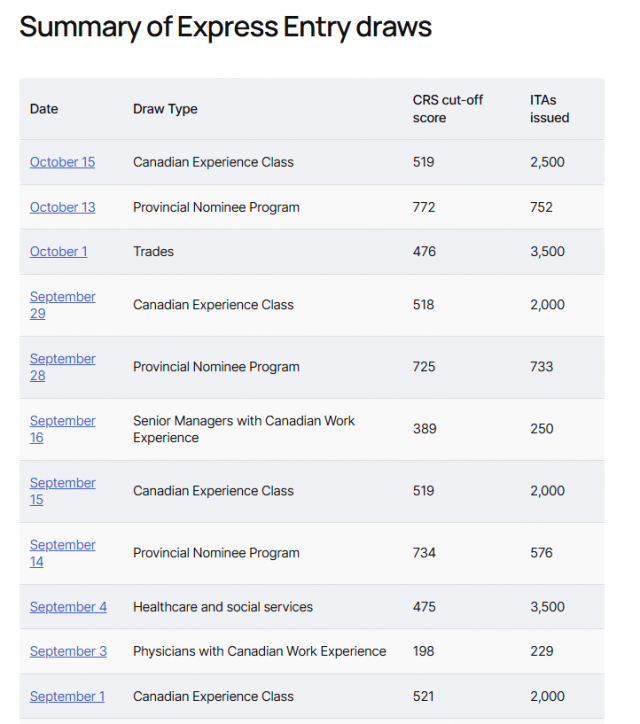Click the ITAs issued value 2,500

[547, 162]
